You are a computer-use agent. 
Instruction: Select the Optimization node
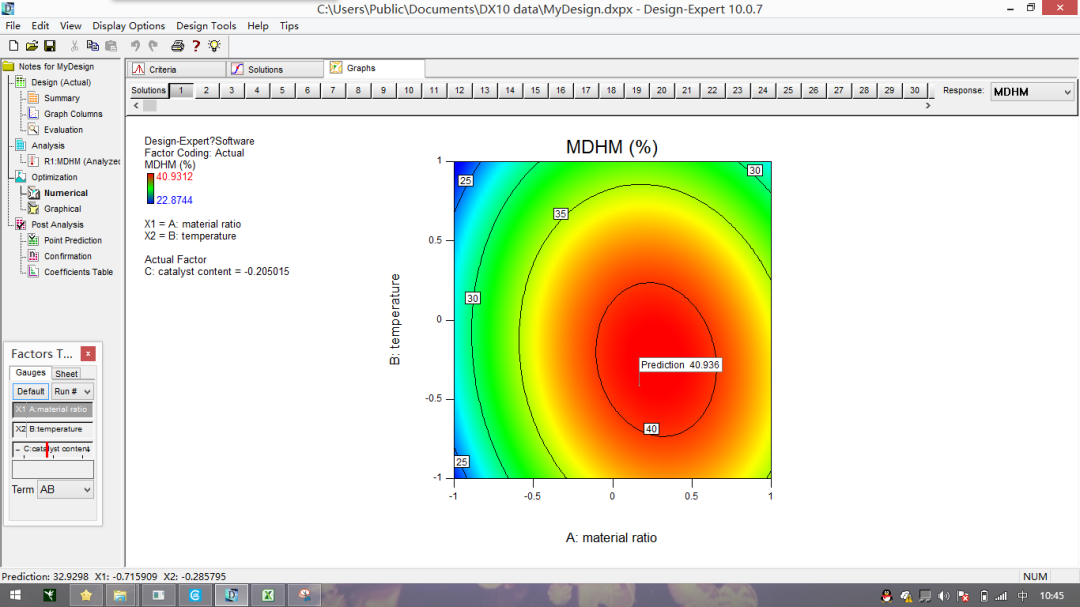click(54, 178)
